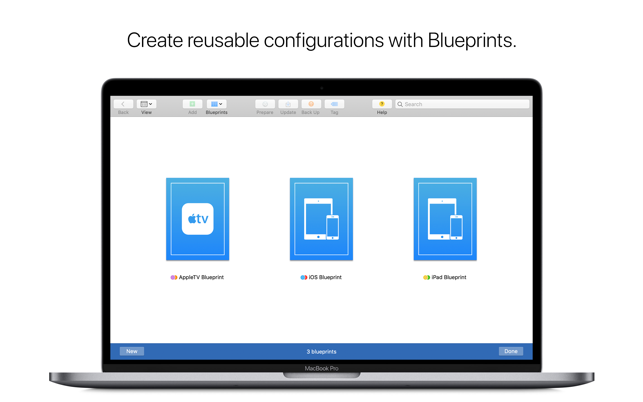Open the View dropdown in toolbar

(x=146, y=104)
